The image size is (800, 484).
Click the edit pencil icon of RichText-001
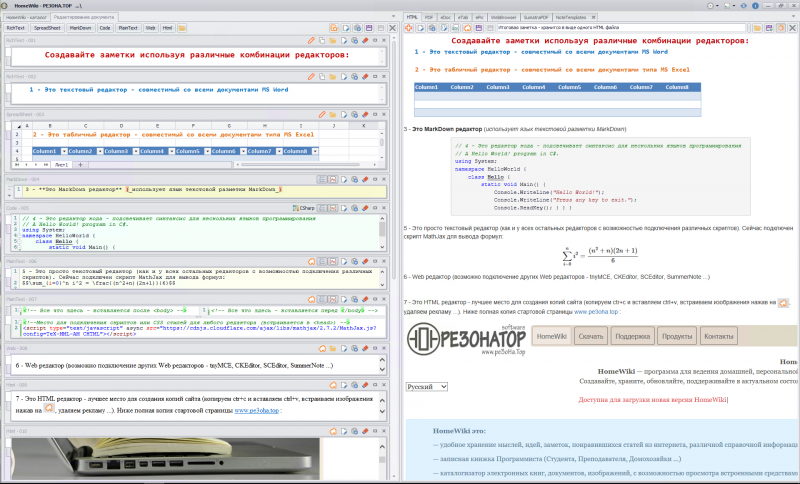click(x=311, y=40)
